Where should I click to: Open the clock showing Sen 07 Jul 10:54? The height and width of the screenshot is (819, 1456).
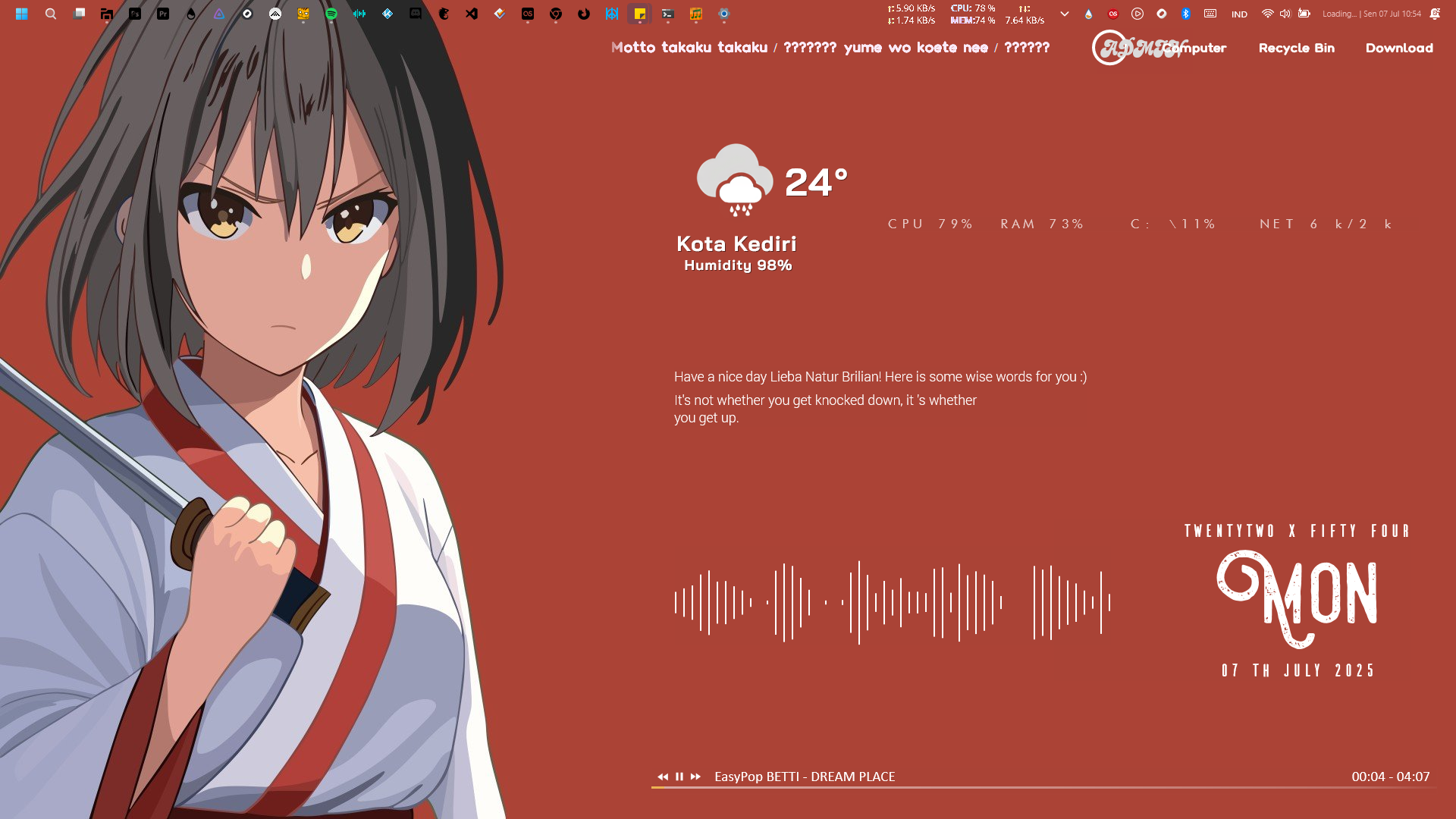click(1372, 14)
